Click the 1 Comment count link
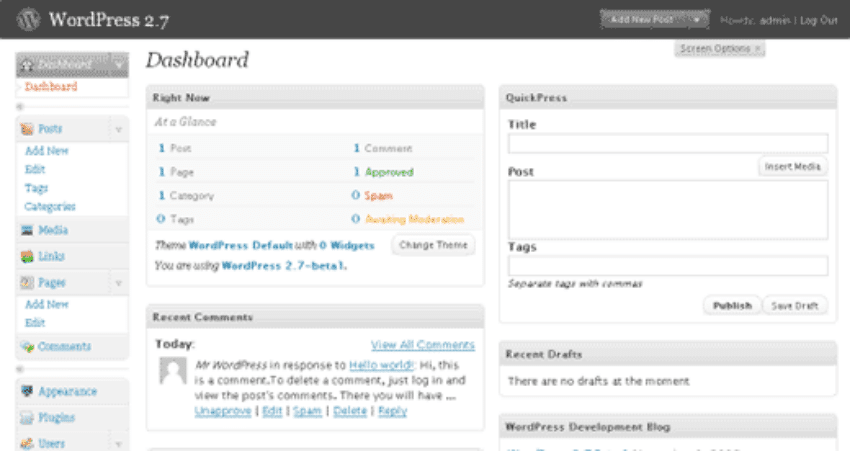 pyautogui.click(x=357, y=148)
